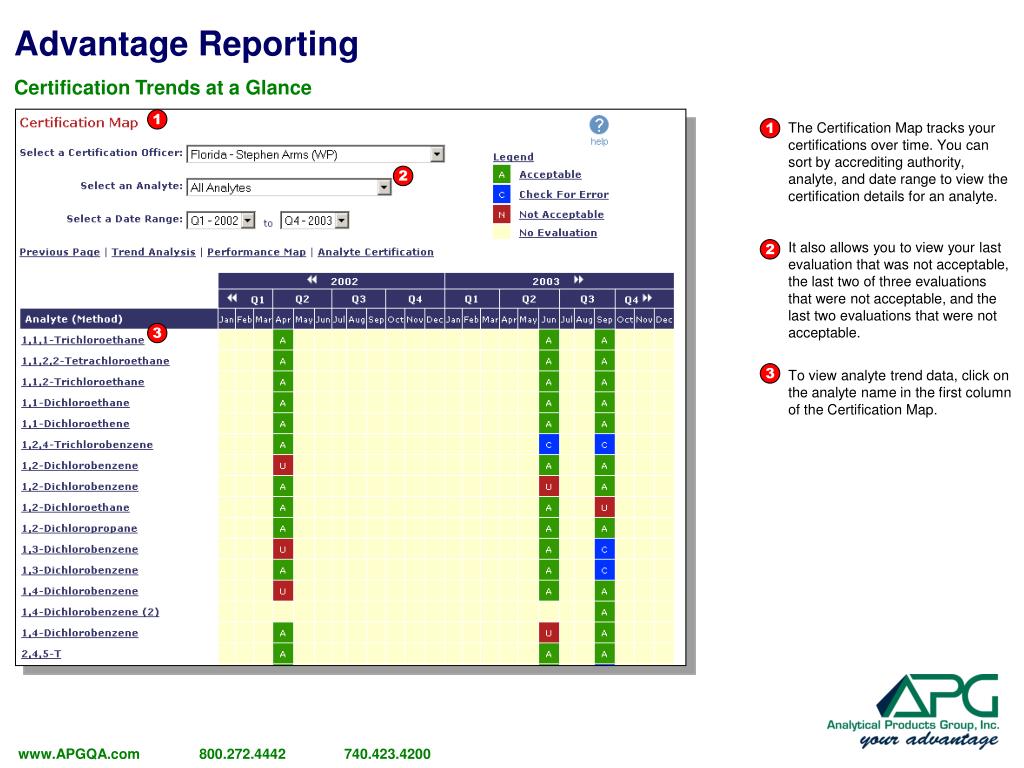This screenshot has width=1024, height=768.
Task: Open the 1,1,2,2-Tetrachloroethane analyte link
Action: (95, 361)
